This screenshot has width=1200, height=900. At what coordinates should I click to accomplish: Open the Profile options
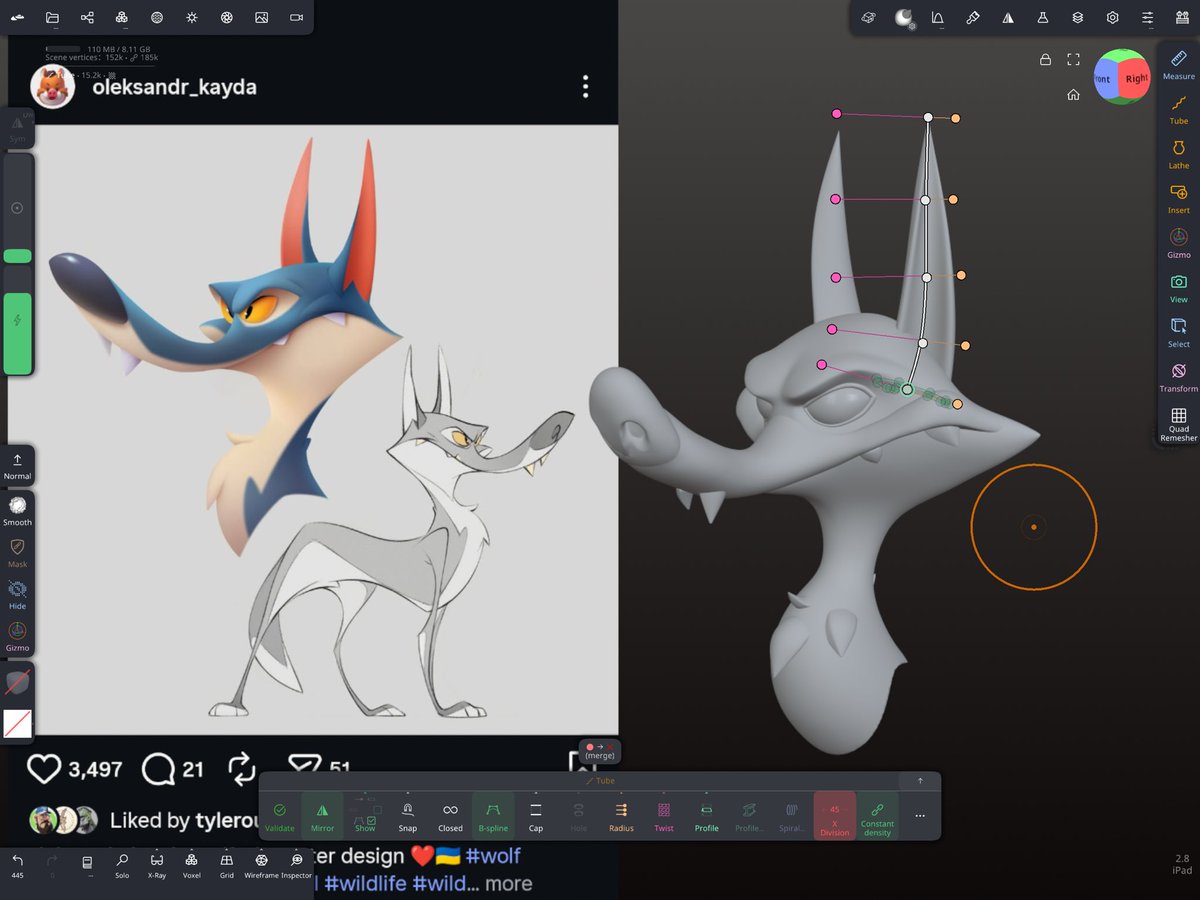pos(707,815)
